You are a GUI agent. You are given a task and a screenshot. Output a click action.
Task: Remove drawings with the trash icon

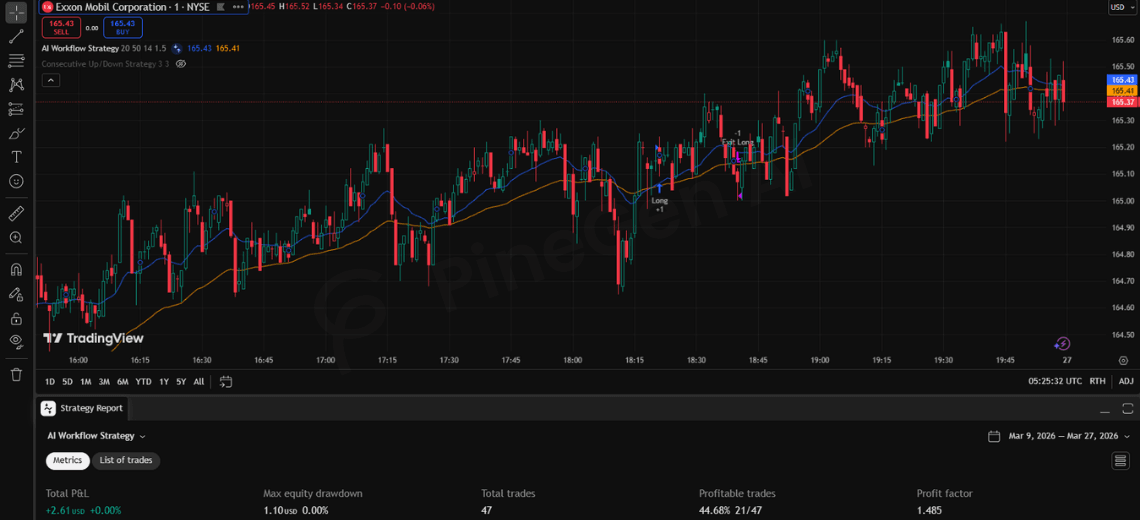pyautogui.click(x=16, y=374)
